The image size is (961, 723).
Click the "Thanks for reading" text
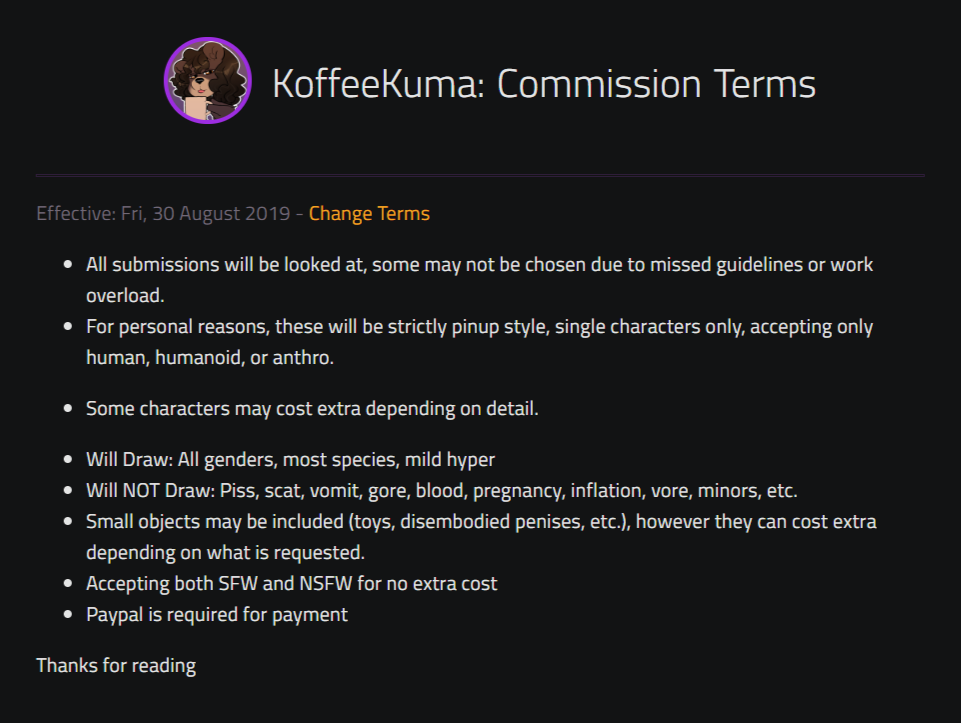tap(116, 665)
